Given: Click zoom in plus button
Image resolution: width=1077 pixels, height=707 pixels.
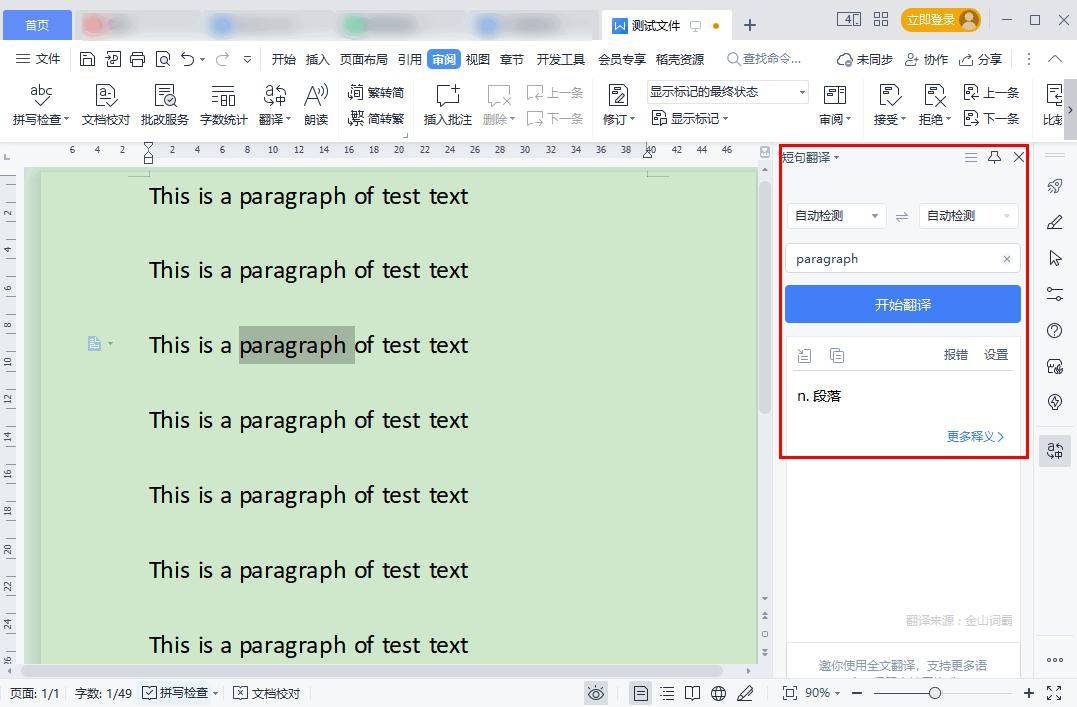Looking at the screenshot, I should coord(1028,693).
